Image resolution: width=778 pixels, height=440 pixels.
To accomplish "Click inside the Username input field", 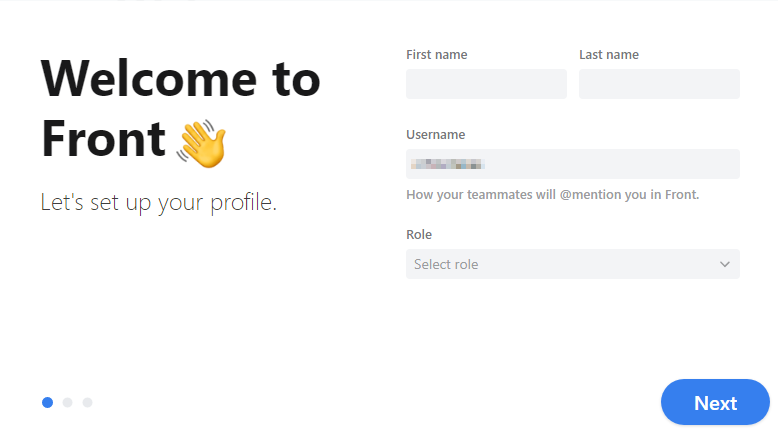I will 573,164.
